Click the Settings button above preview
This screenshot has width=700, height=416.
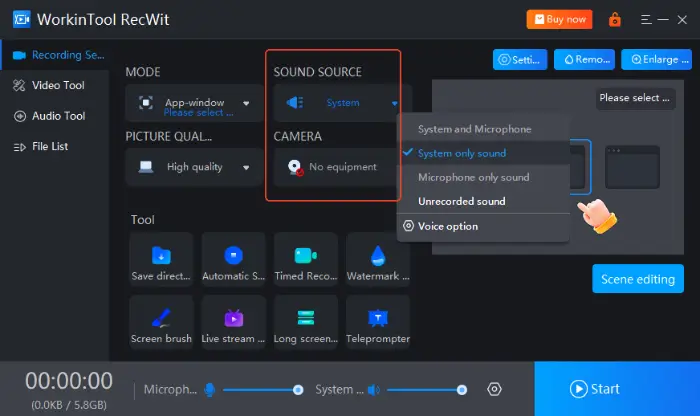pos(520,59)
